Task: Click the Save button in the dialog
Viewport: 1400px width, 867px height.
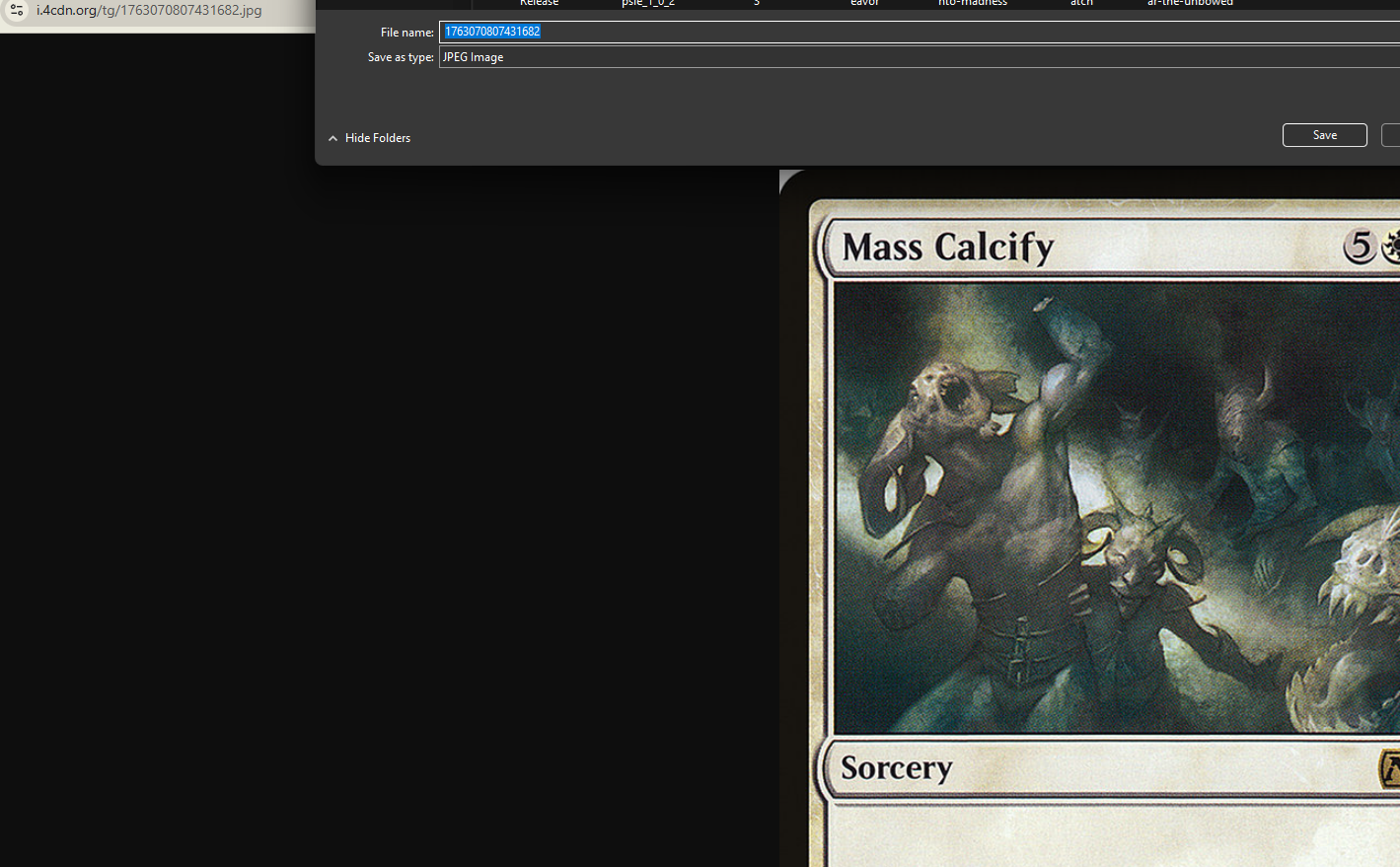Action: pyautogui.click(x=1324, y=135)
